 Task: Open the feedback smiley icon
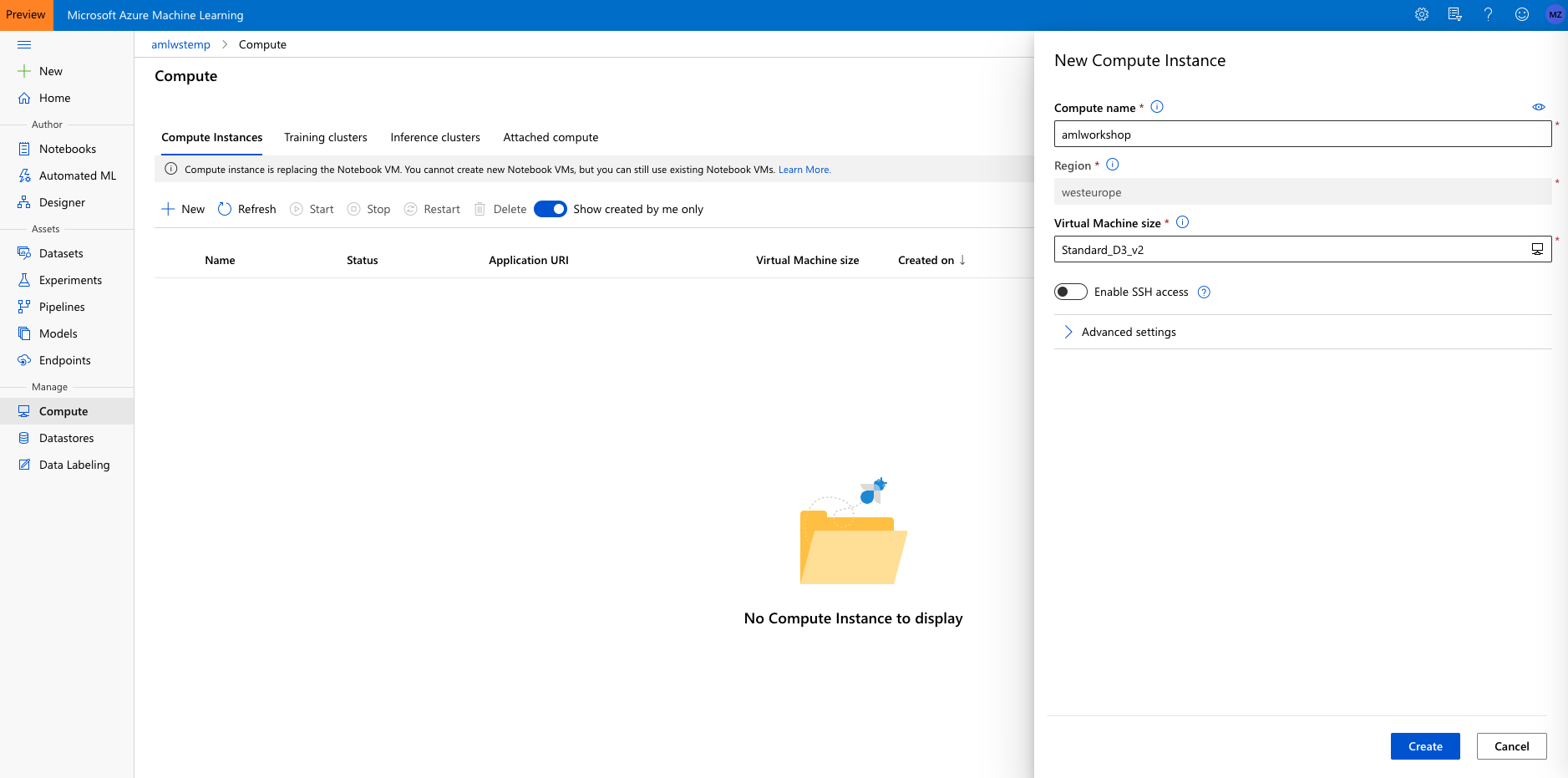[1522, 14]
